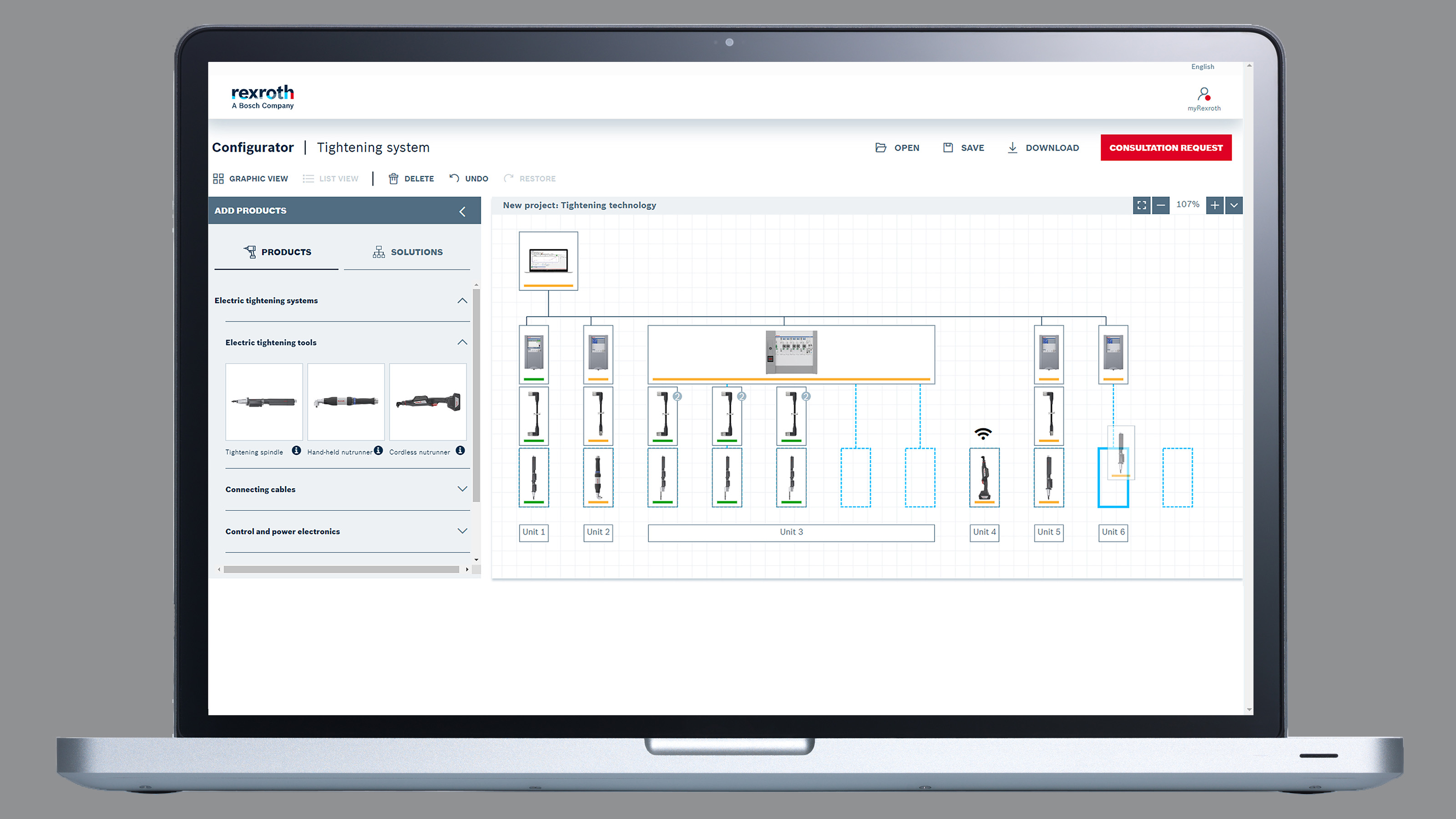Click the Delete trash icon
Viewport: 1456px width, 819px height.
coord(394,179)
